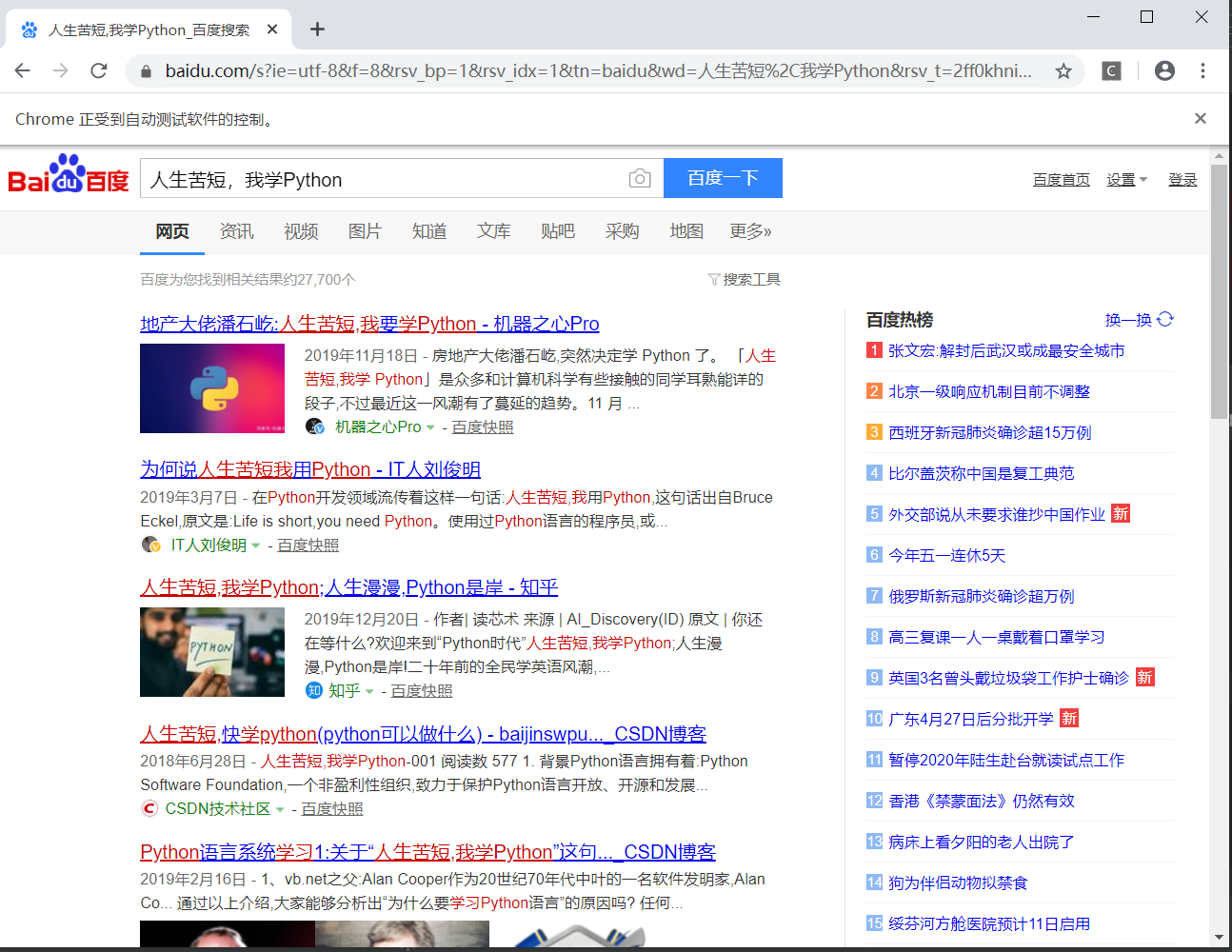Switch to the 文库 tab
Image resolution: width=1232 pixels, height=952 pixels.
pyautogui.click(x=493, y=231)
